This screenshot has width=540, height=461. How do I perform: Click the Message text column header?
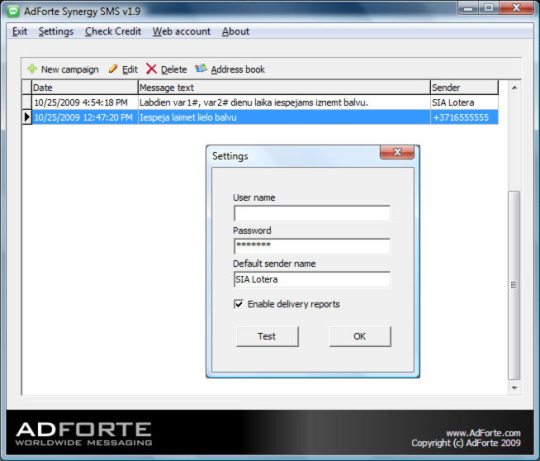pyautogui.click(x=284, y=87)
